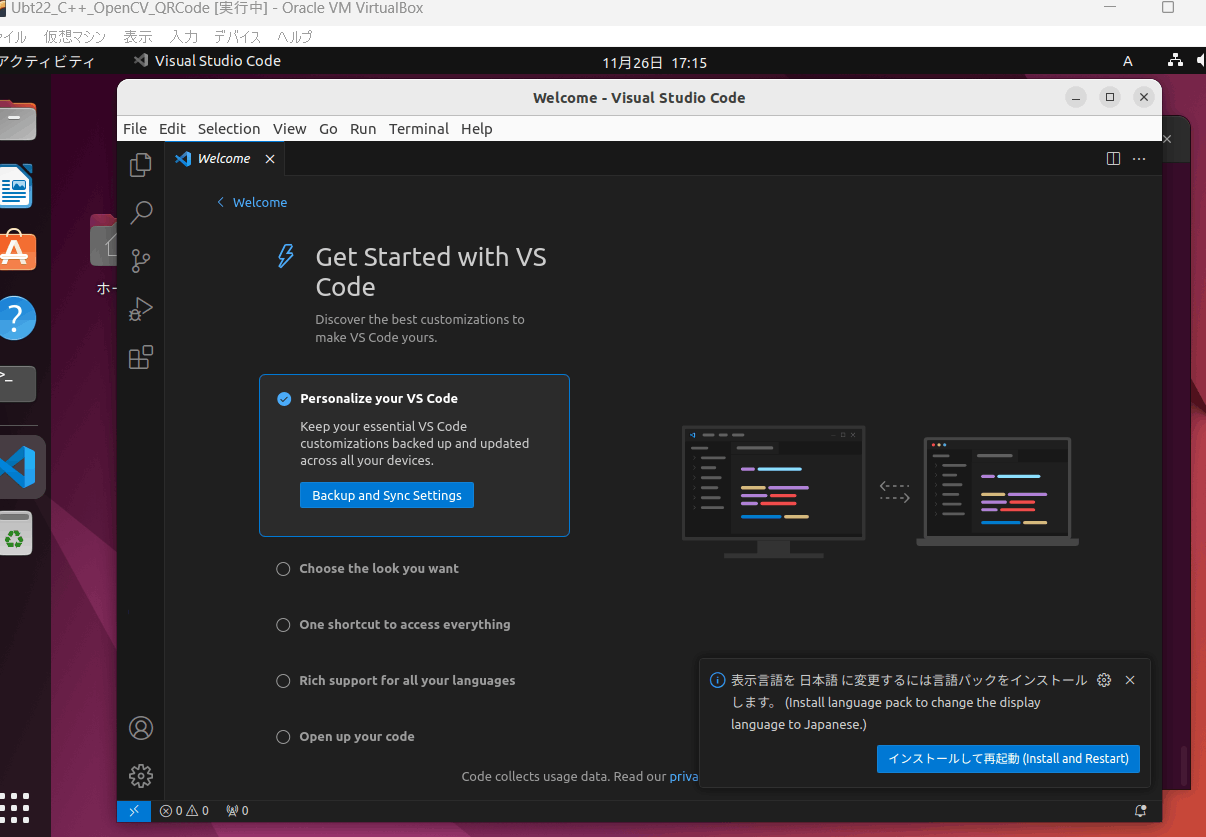Split the editor to the right

(1113, 158)
